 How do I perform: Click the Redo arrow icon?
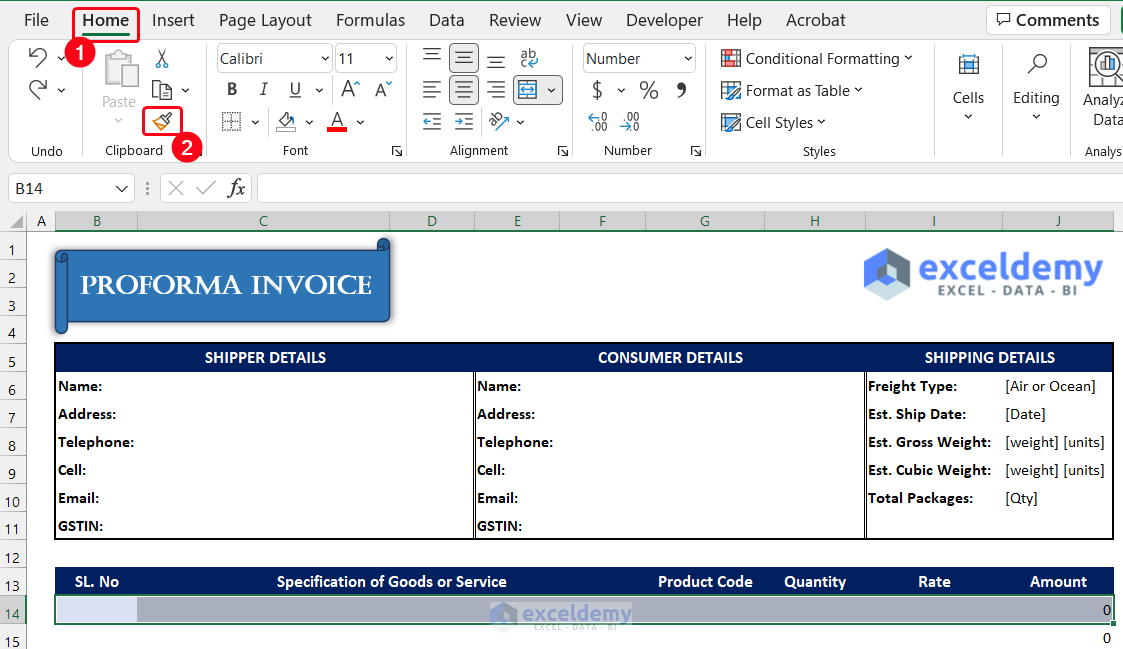coord(38,90)
